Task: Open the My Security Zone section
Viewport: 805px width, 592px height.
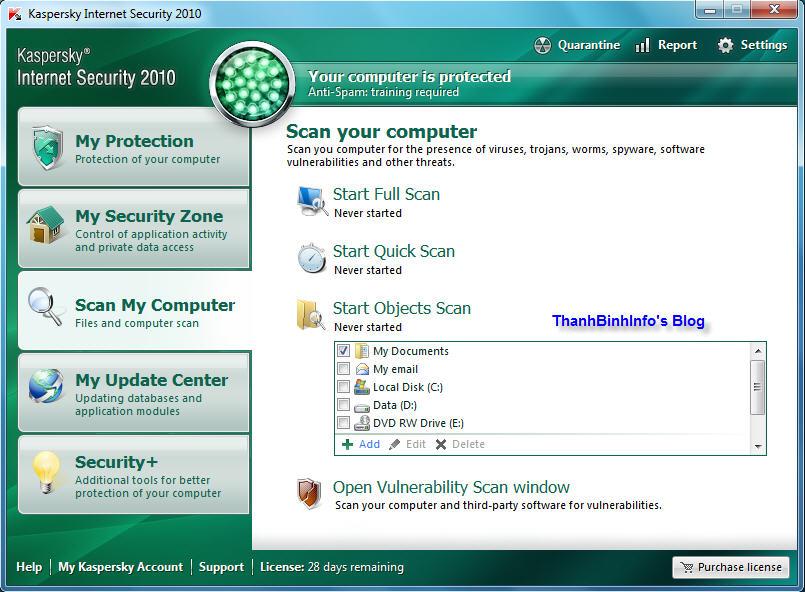Action: pos(134,229)
